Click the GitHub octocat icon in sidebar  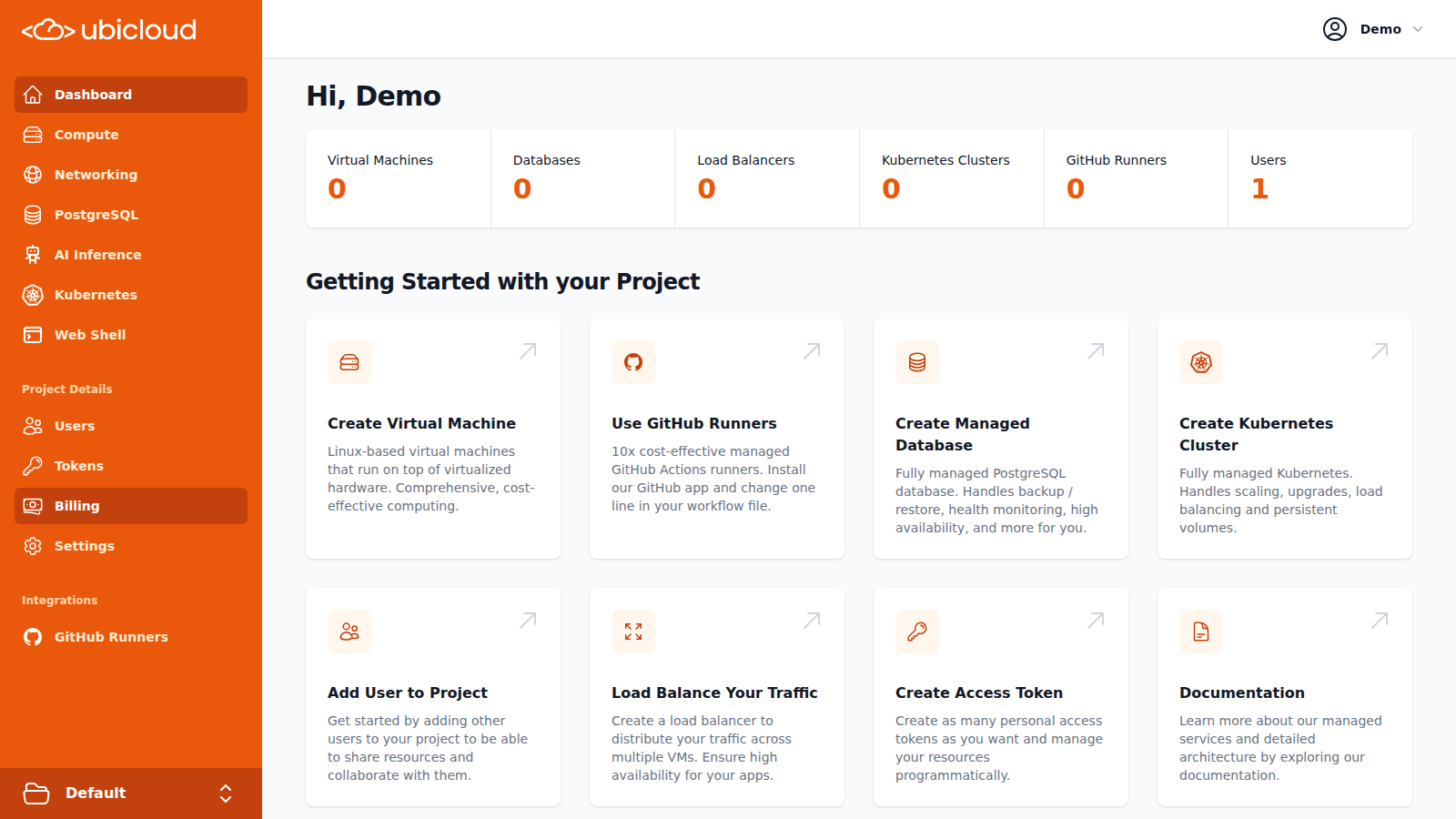pos(33,637)
